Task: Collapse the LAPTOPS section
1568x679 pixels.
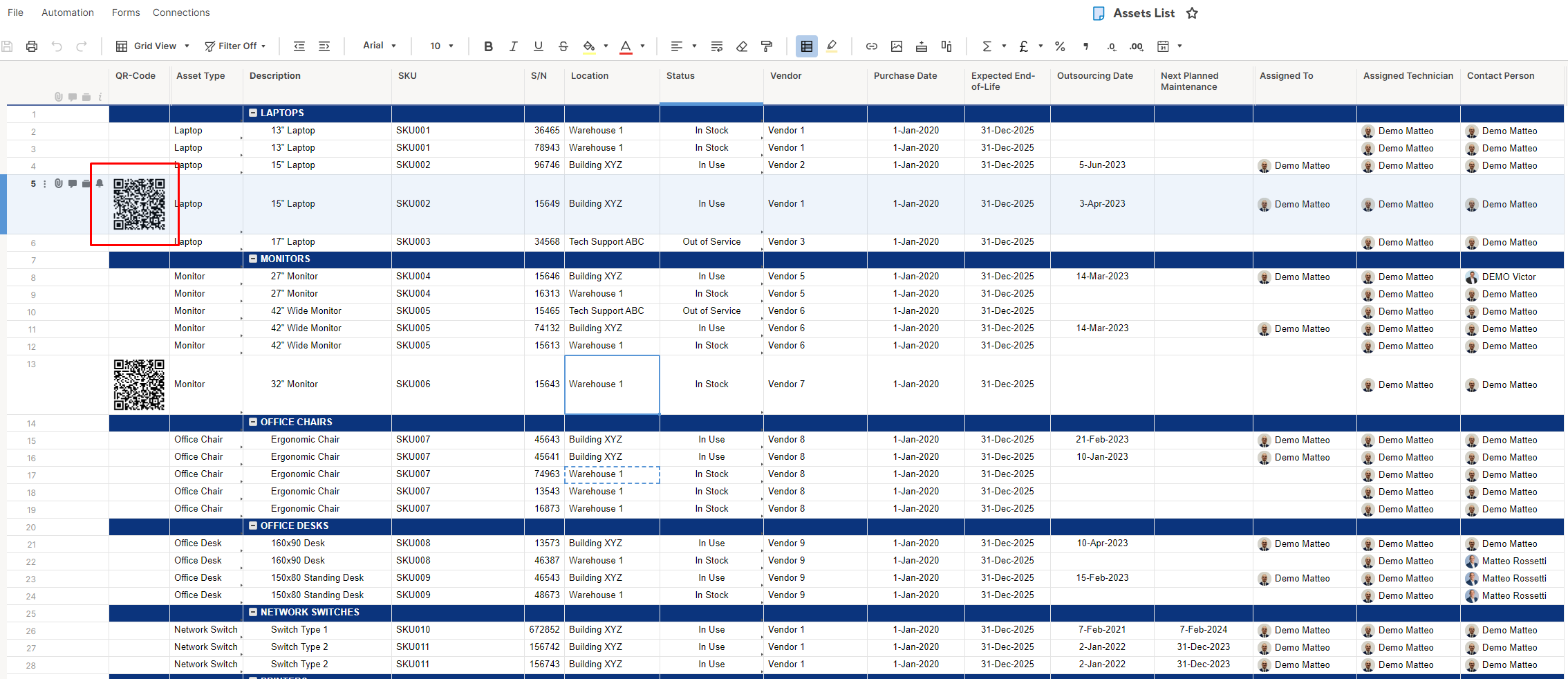Action: 253,113
